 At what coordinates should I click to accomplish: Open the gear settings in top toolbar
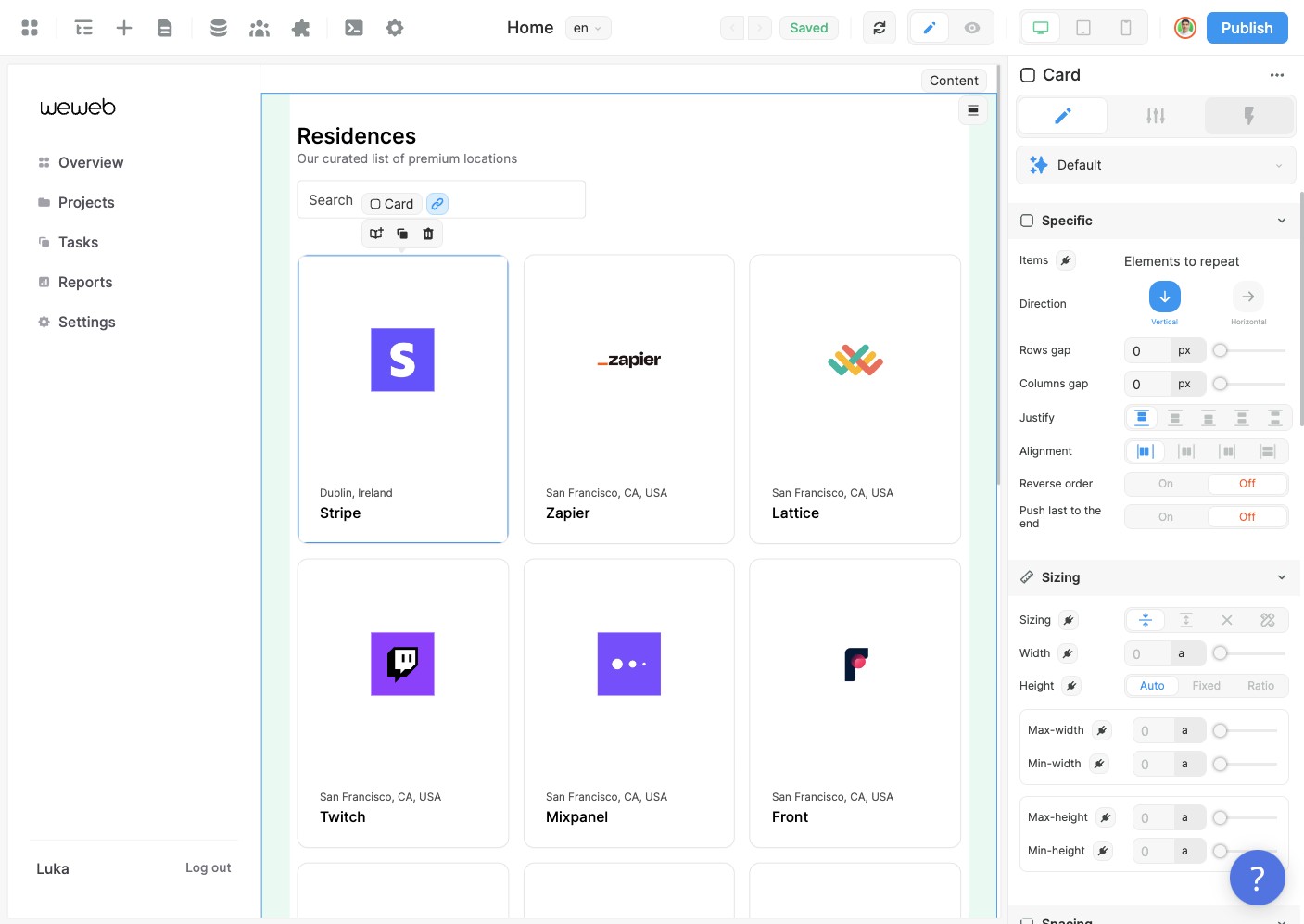coord(395,28)
